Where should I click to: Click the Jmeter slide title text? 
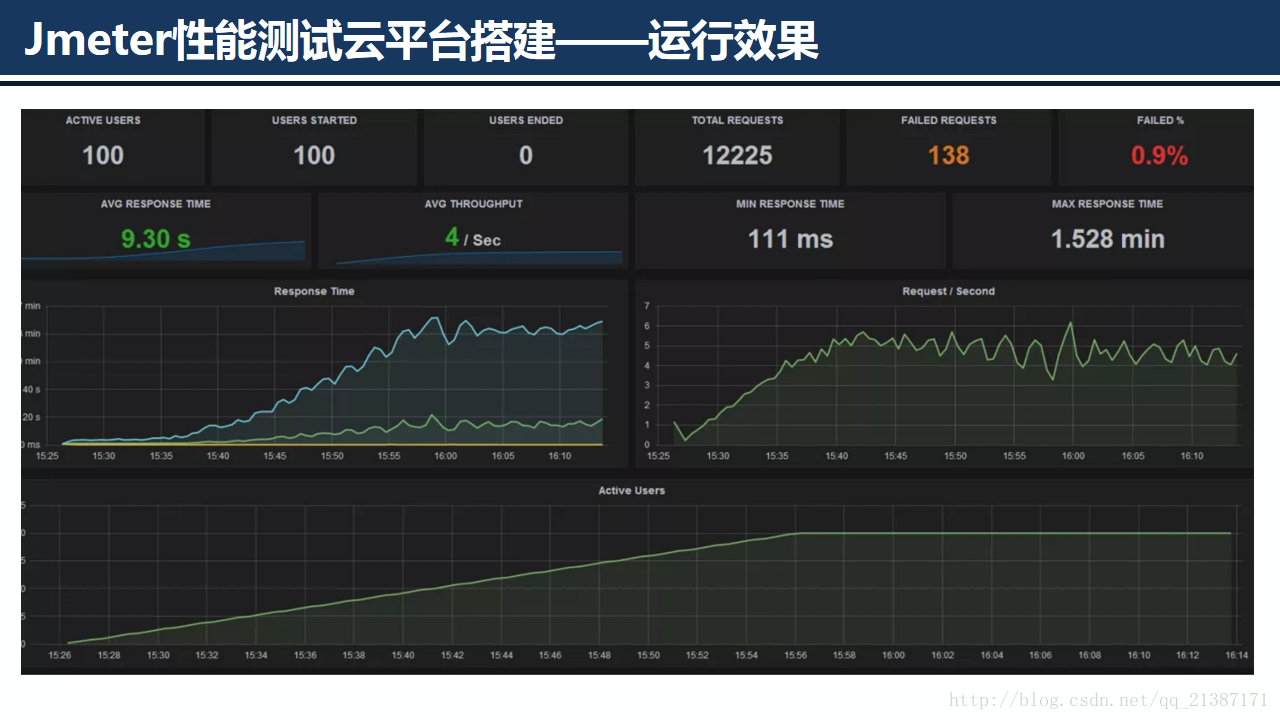click(420, 41)
